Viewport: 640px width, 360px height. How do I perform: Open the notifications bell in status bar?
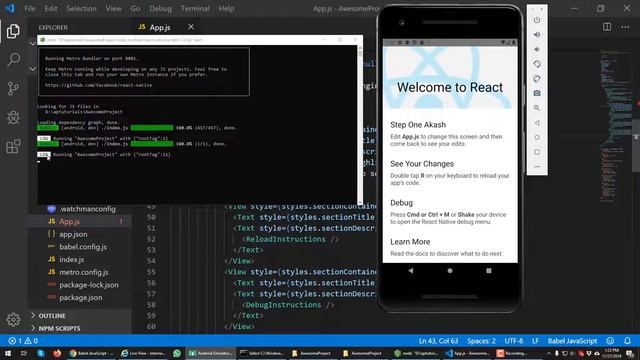627,340
